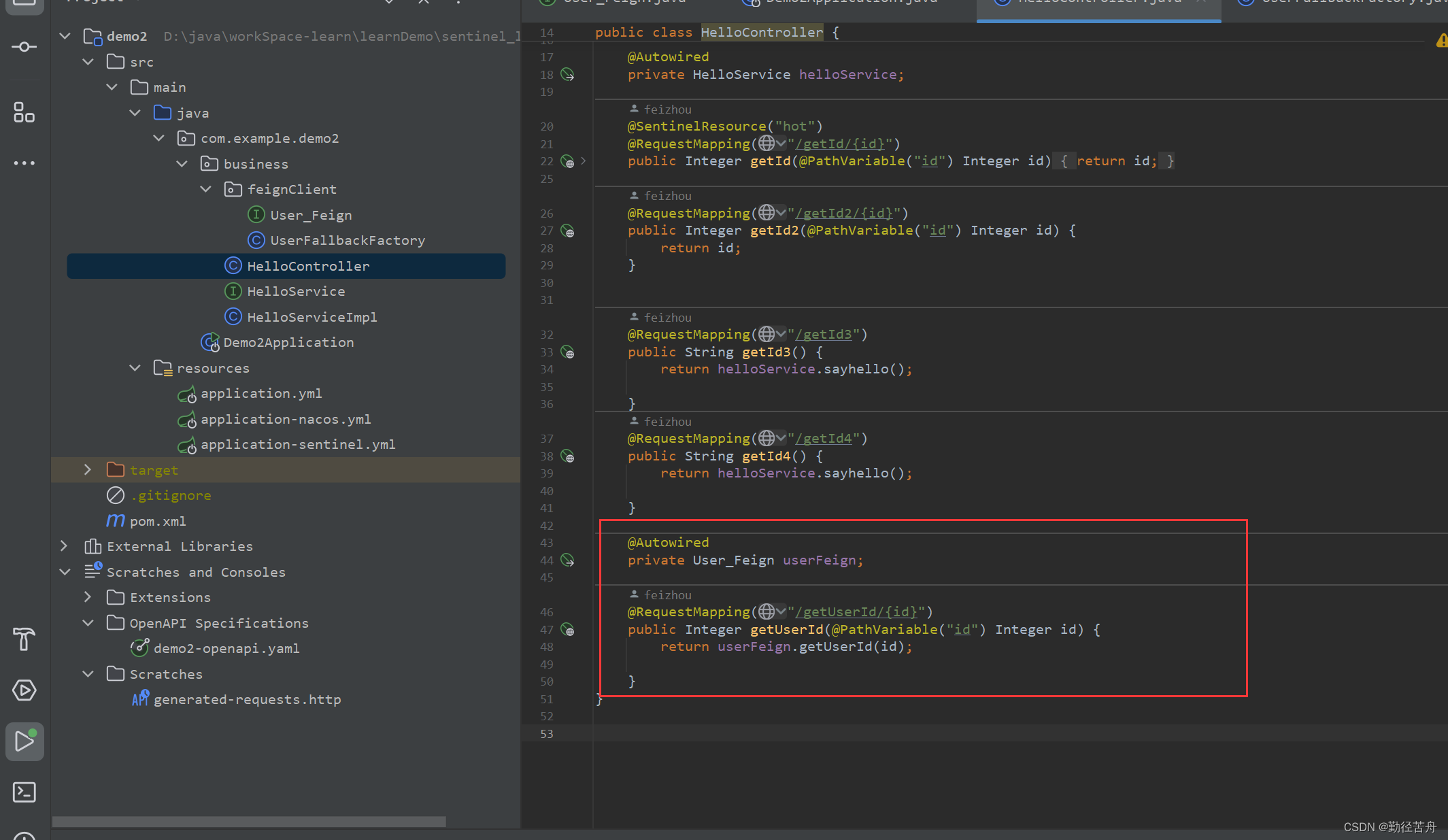The height and width of the screenshot is (840, 1448).
Task: Open the Build hammer tool window
Action: pos(24,639)
